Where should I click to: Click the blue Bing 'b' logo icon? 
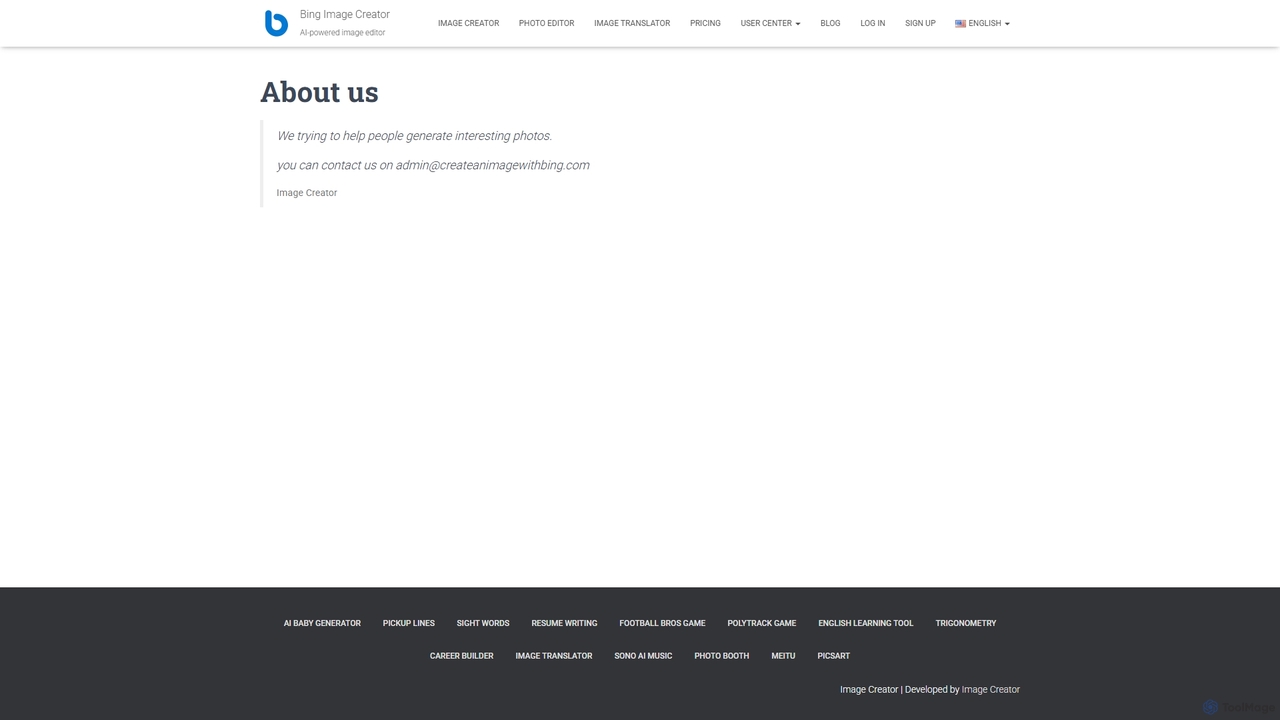coord(276,23)
